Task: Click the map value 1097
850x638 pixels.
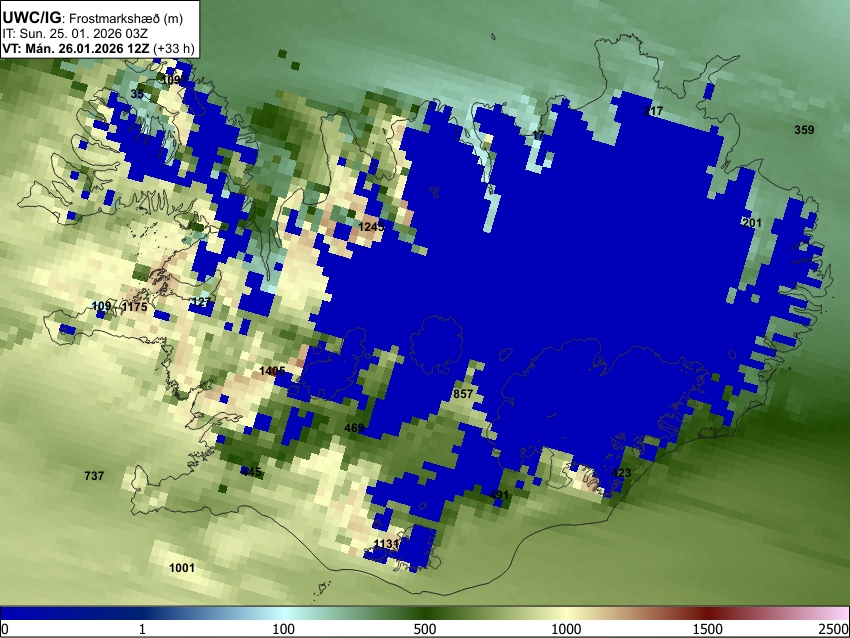Action: coord(175,80)
